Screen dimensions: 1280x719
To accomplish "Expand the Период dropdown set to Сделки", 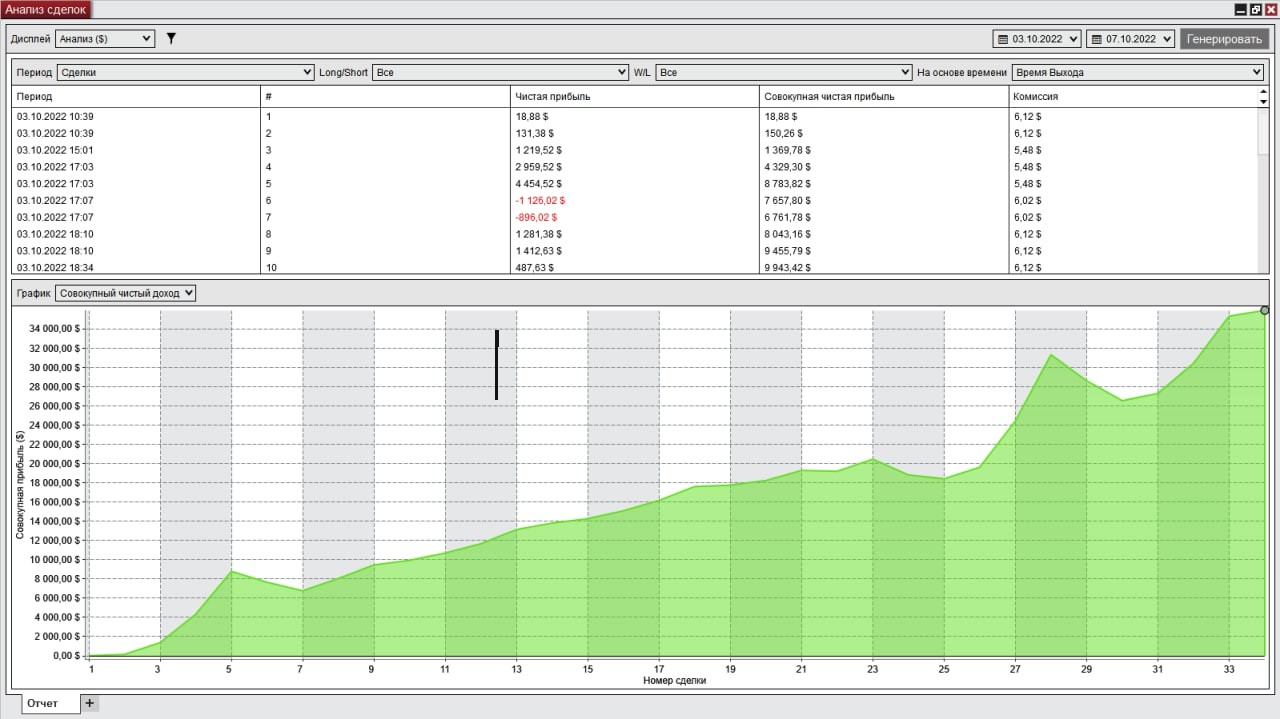I will 185,72.
